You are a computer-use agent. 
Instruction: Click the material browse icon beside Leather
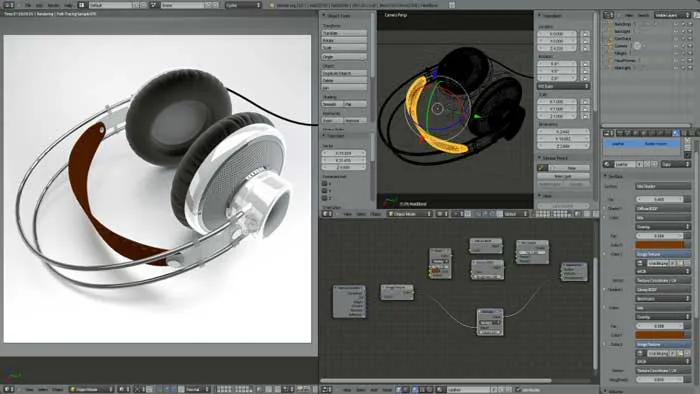click(x=608, y=164)
